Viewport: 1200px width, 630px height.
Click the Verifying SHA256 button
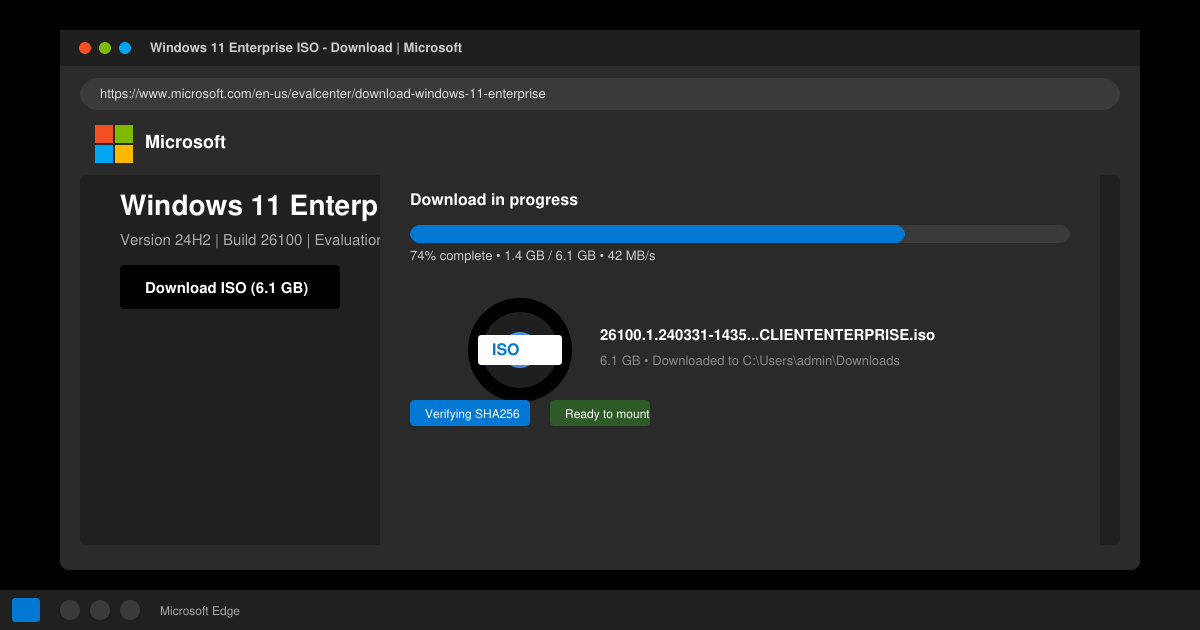470,413
